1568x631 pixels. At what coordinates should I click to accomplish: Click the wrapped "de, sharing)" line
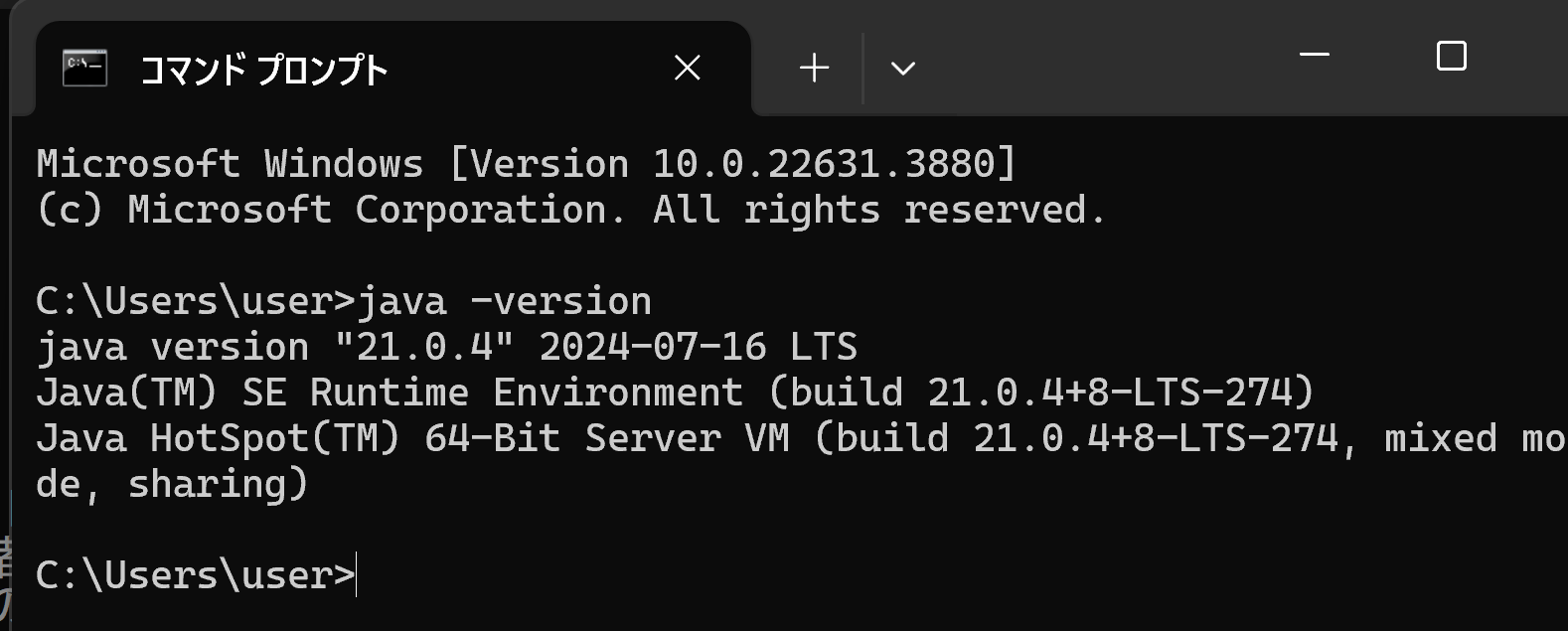173,484
